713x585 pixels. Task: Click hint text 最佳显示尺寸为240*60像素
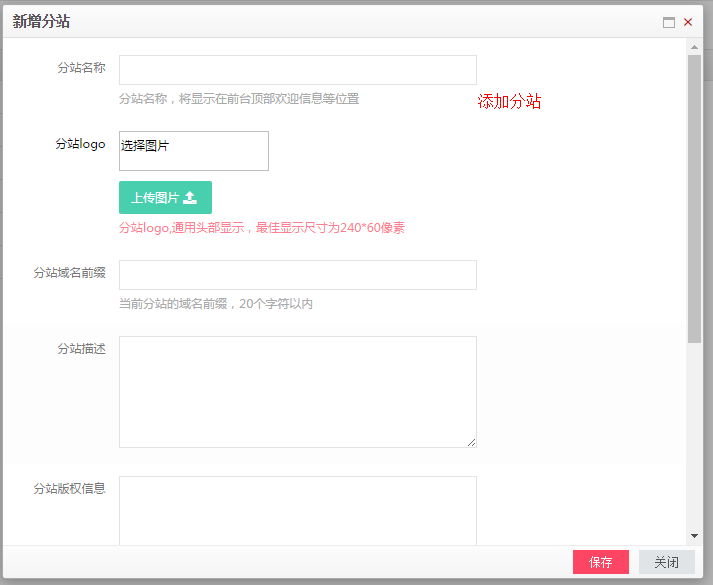pos(330,228)
